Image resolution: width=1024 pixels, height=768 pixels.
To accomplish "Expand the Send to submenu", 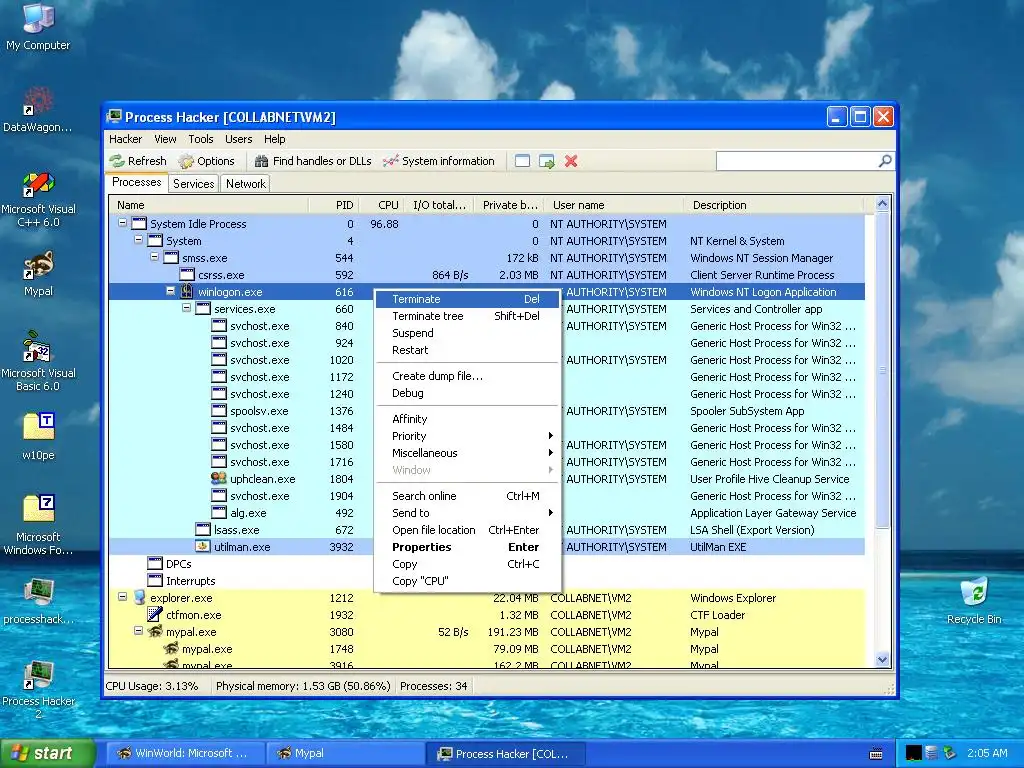I will [x=468, y=513].
